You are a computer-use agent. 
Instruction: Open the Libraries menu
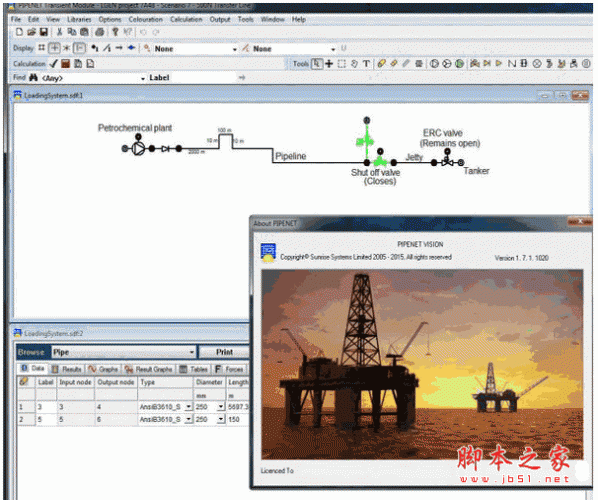coord(79,19)
